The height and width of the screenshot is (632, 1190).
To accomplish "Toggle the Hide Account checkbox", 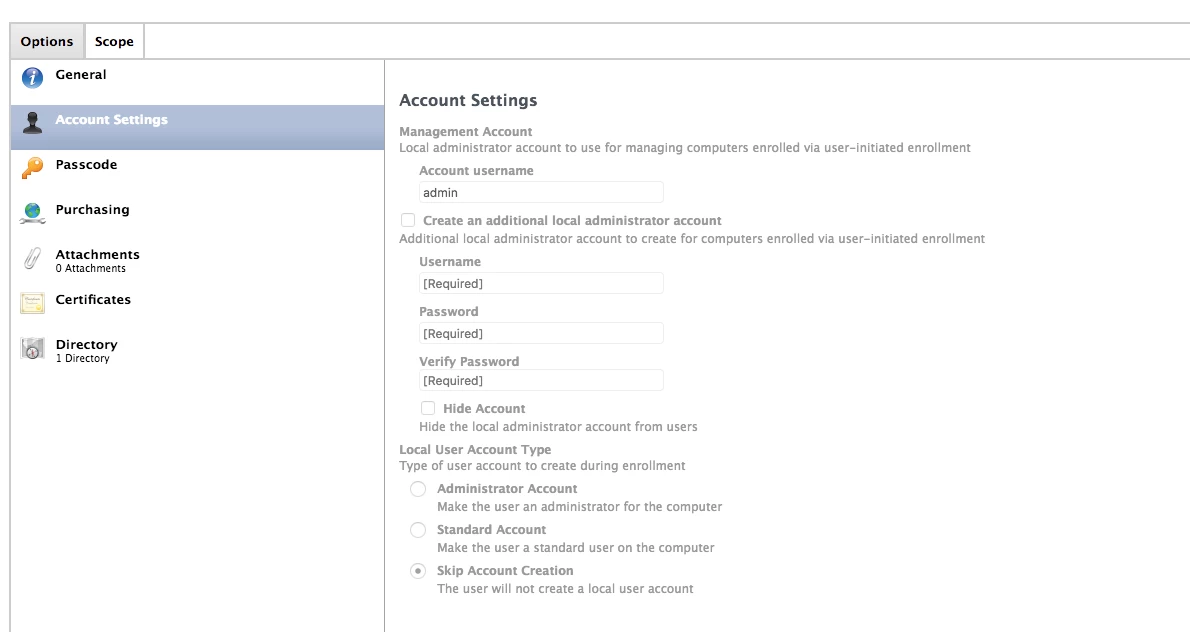I will [428, 408].
